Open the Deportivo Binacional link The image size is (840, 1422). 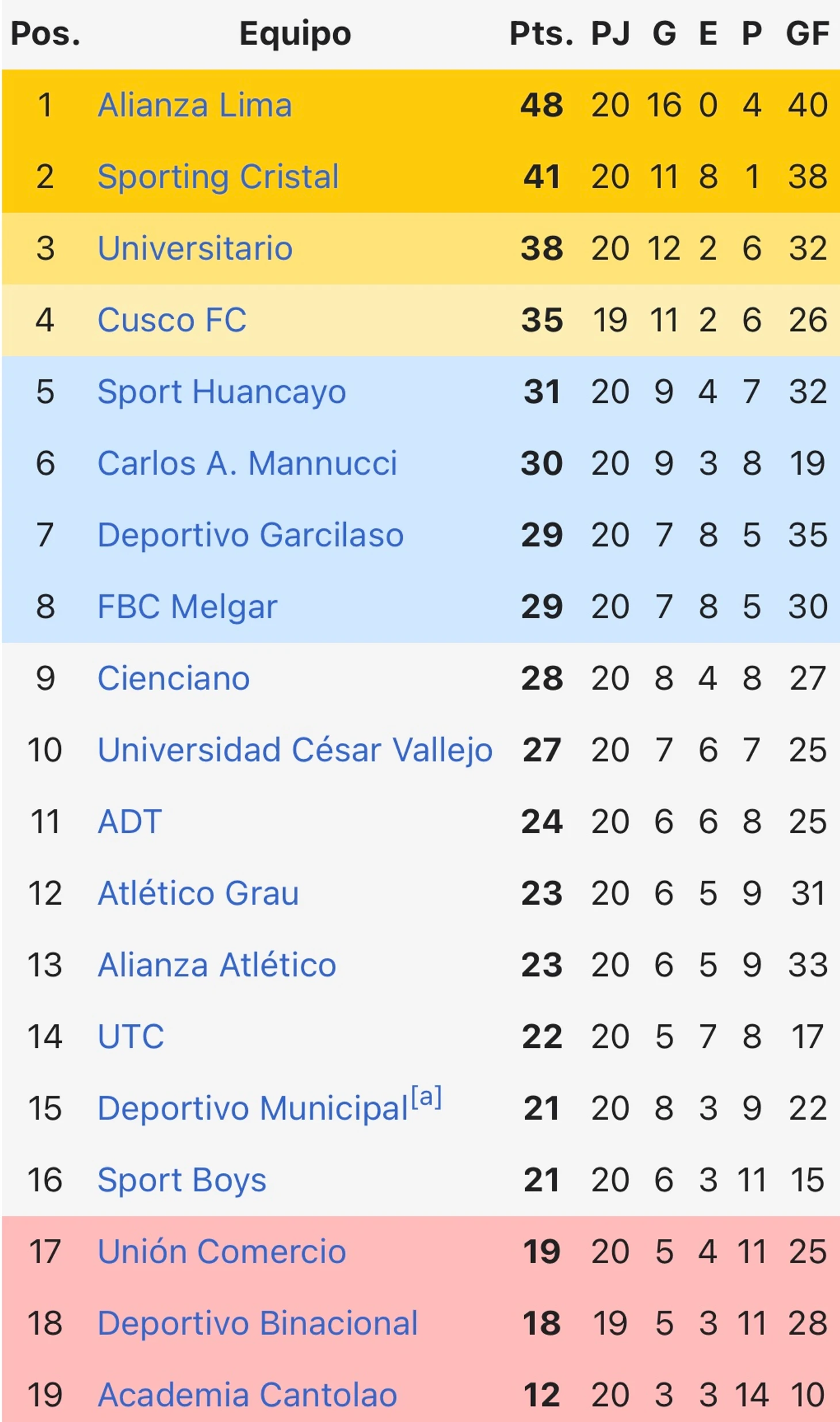258,1324
